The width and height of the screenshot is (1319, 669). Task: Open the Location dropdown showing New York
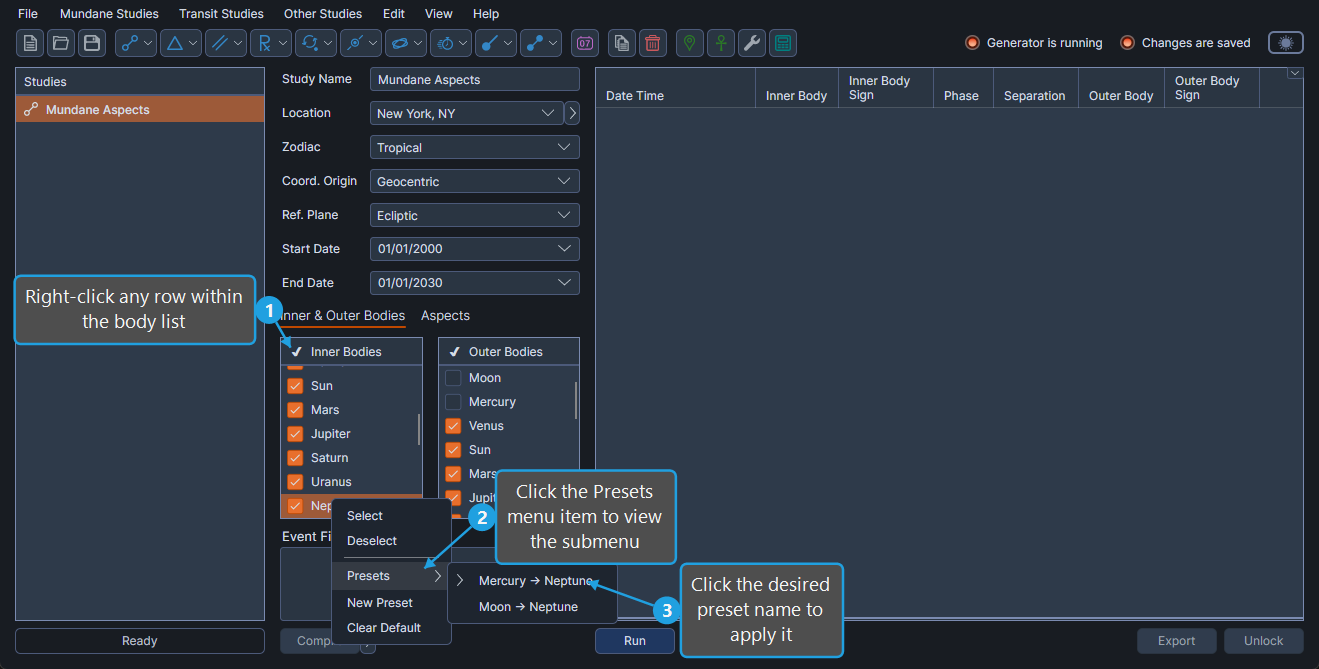coord(466,113)
